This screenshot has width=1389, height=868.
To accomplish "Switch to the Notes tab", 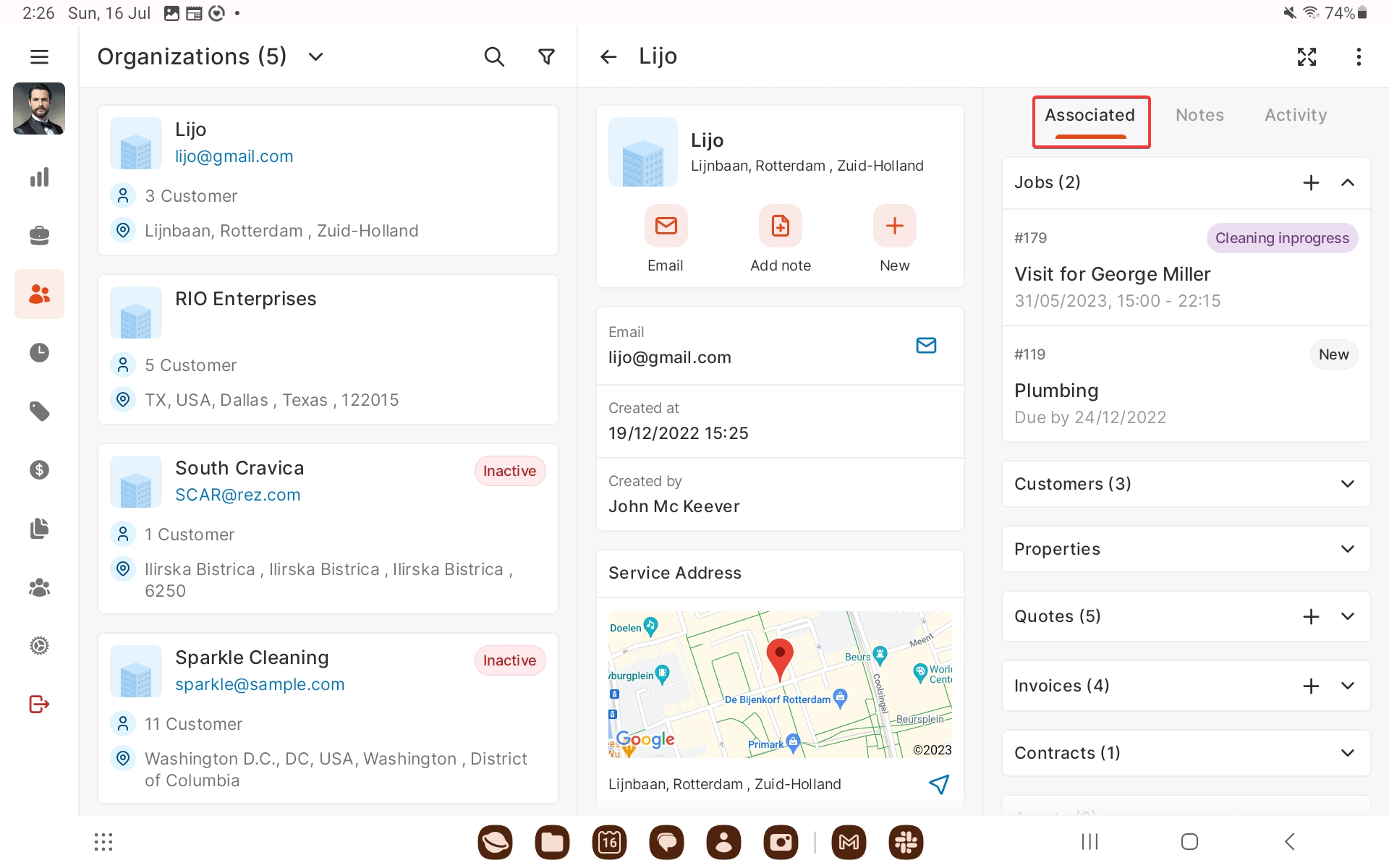I will (x=1199, y=115).
